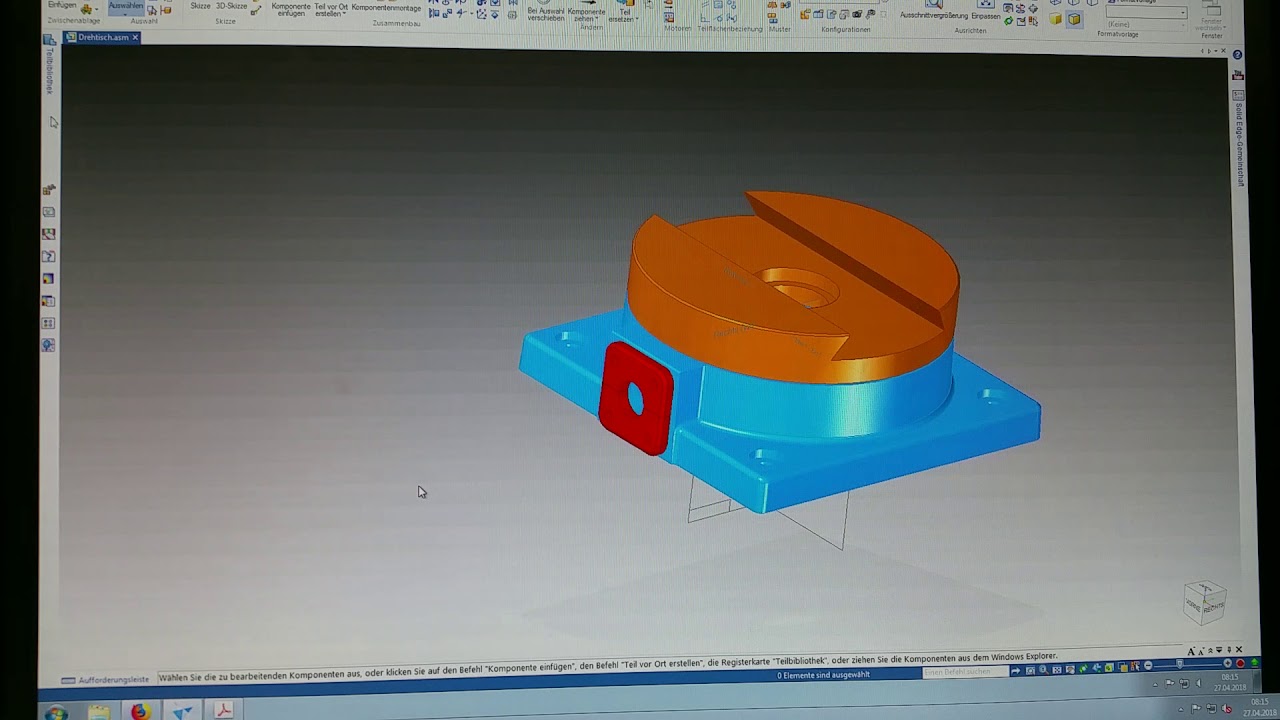Viewport: 1280px width, 720px height.
Task: Click the seventh icon in the left tool column
Action: 48,323
